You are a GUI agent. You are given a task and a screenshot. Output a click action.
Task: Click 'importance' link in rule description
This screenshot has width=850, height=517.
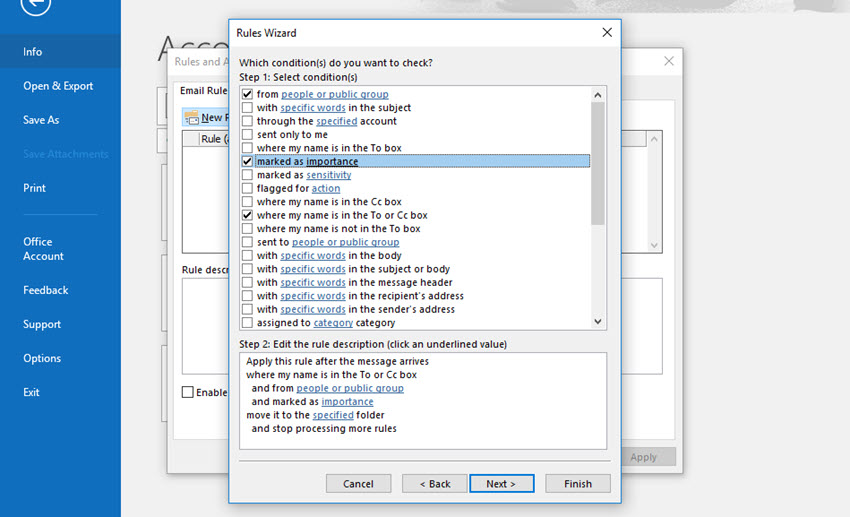tap(347, 402)
